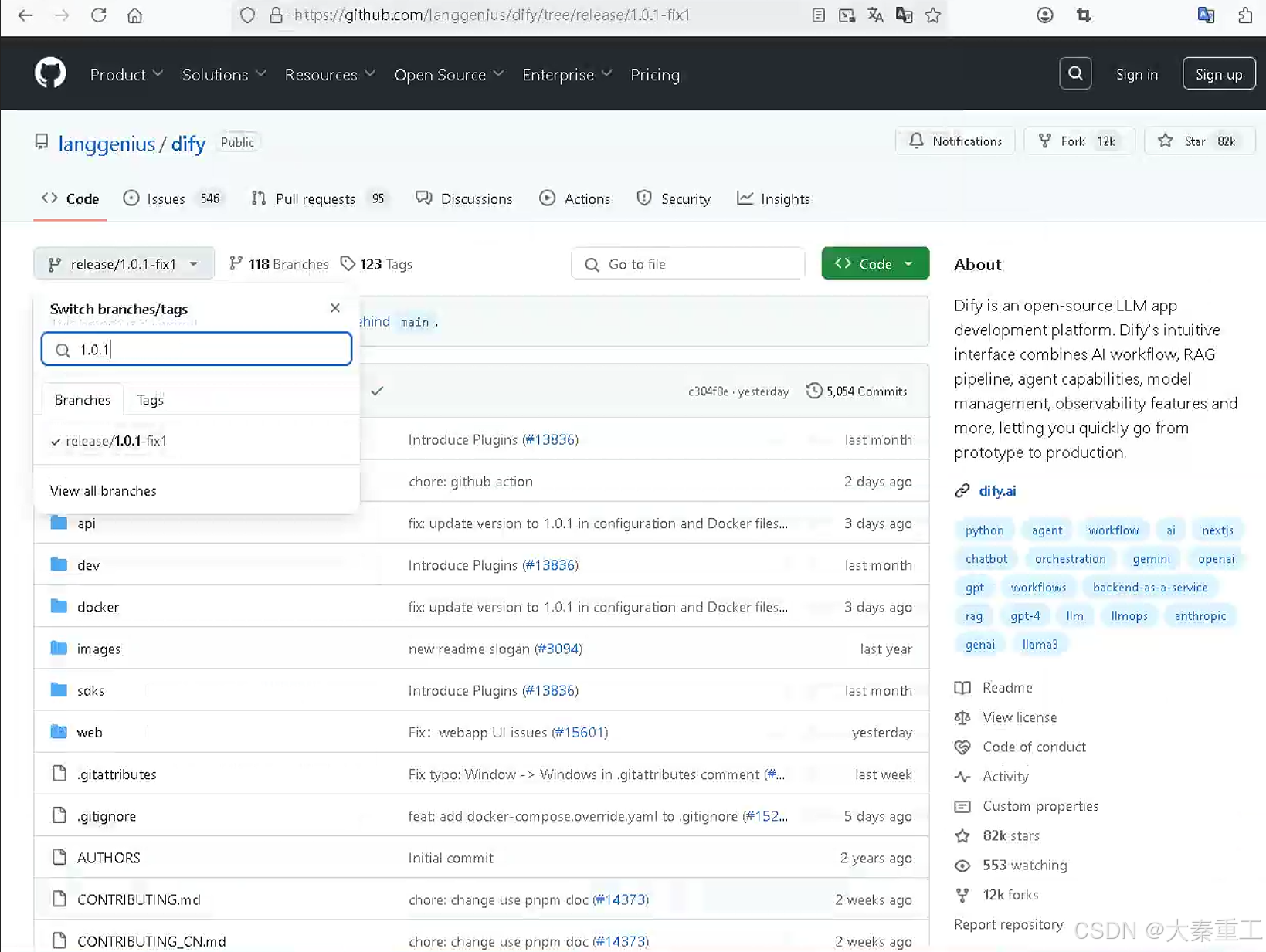The image size is (1266, 952).
Task: Switch to the Actions tab
Action: tap(575, 198)
